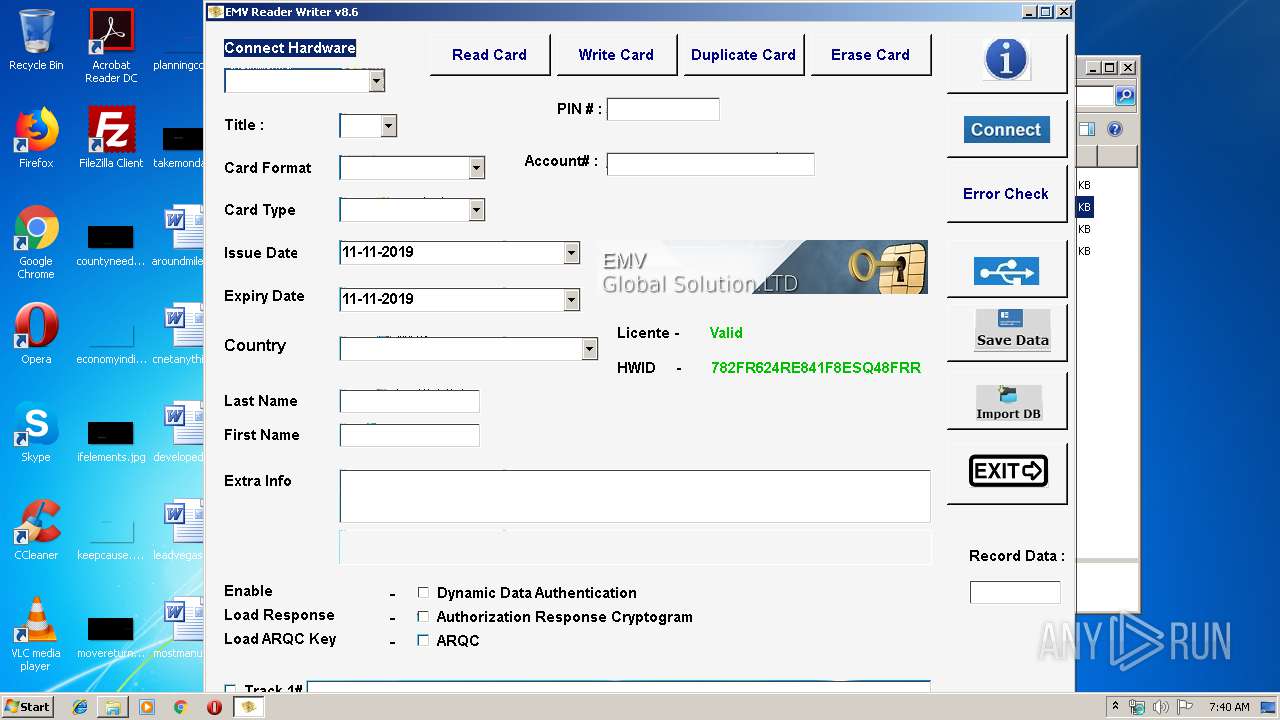This screenshot has width=1280, height=720.
Task: Click the First Name input field
Action: click(x=410, y=435)
